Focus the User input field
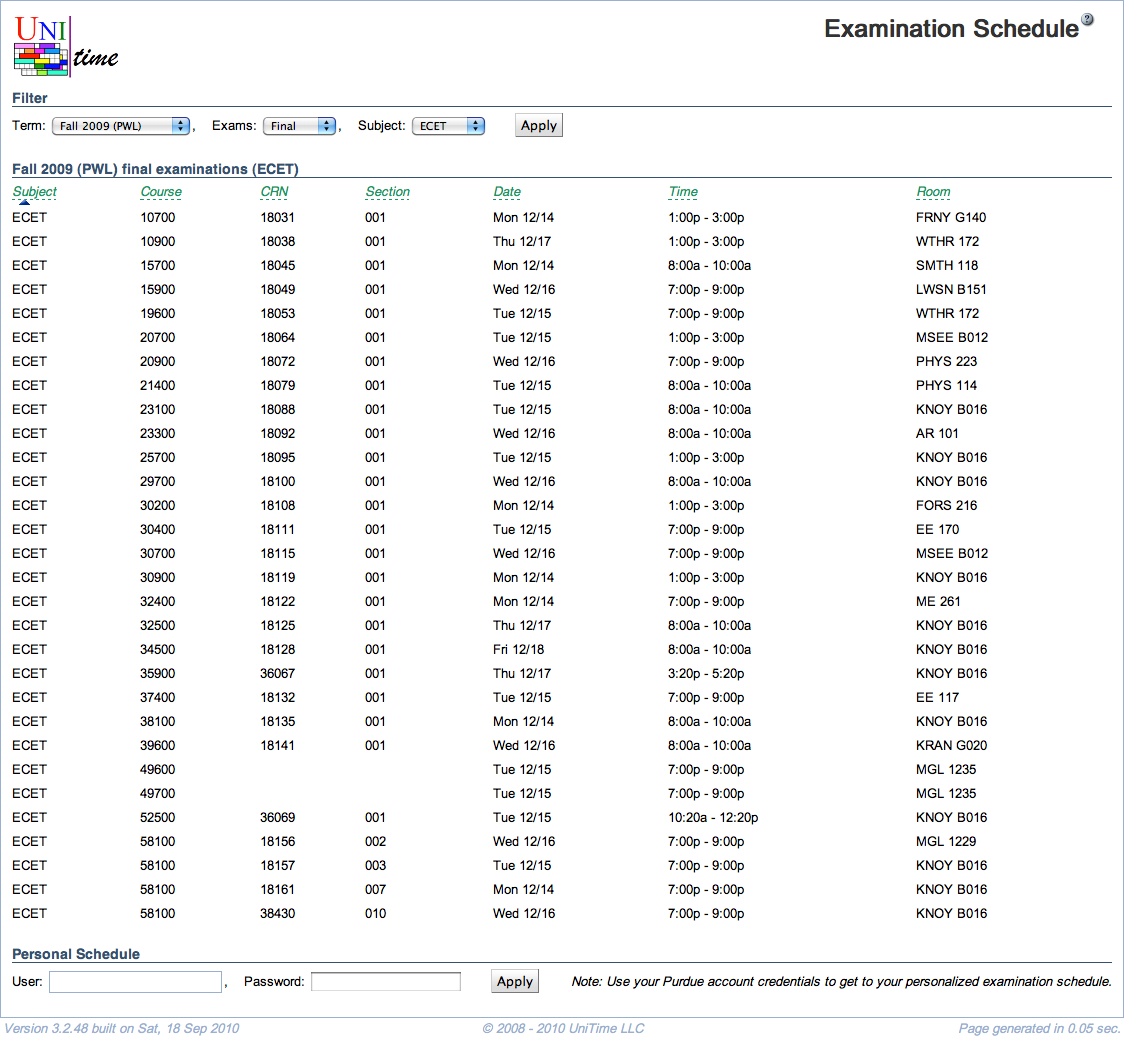Viewport: 1124px width, 1040px height. (x=135, y=982)
